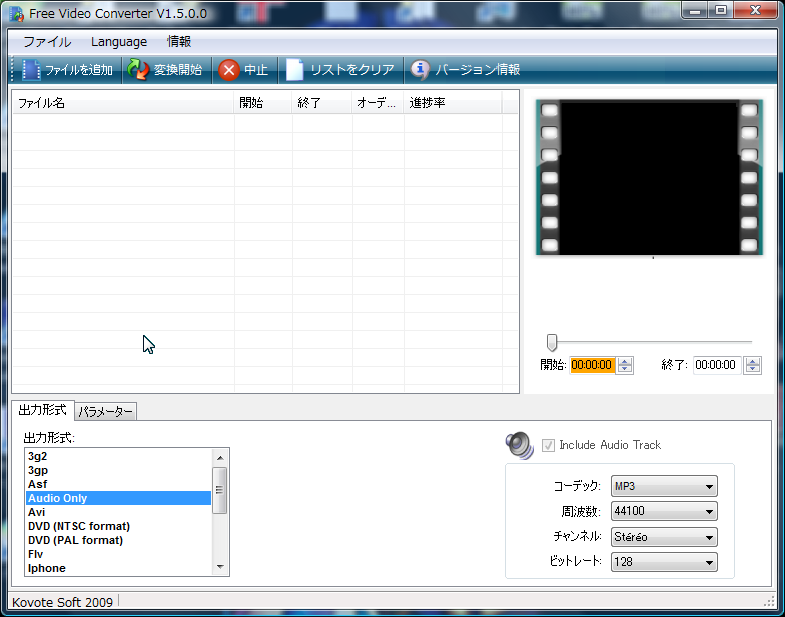Click the Clear List blank page icon
The height and width of the screenshot is (617, 785).
click(294, 70)
